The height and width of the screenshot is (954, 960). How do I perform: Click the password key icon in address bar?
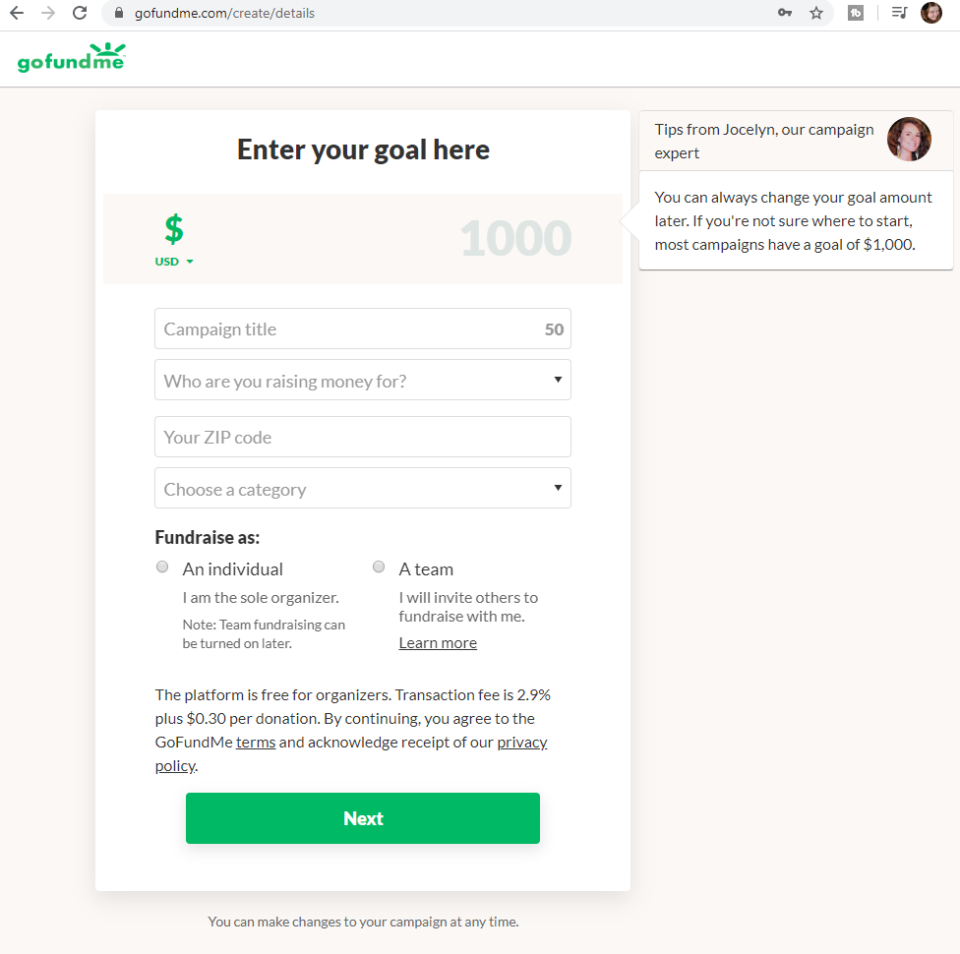[786, 13]
